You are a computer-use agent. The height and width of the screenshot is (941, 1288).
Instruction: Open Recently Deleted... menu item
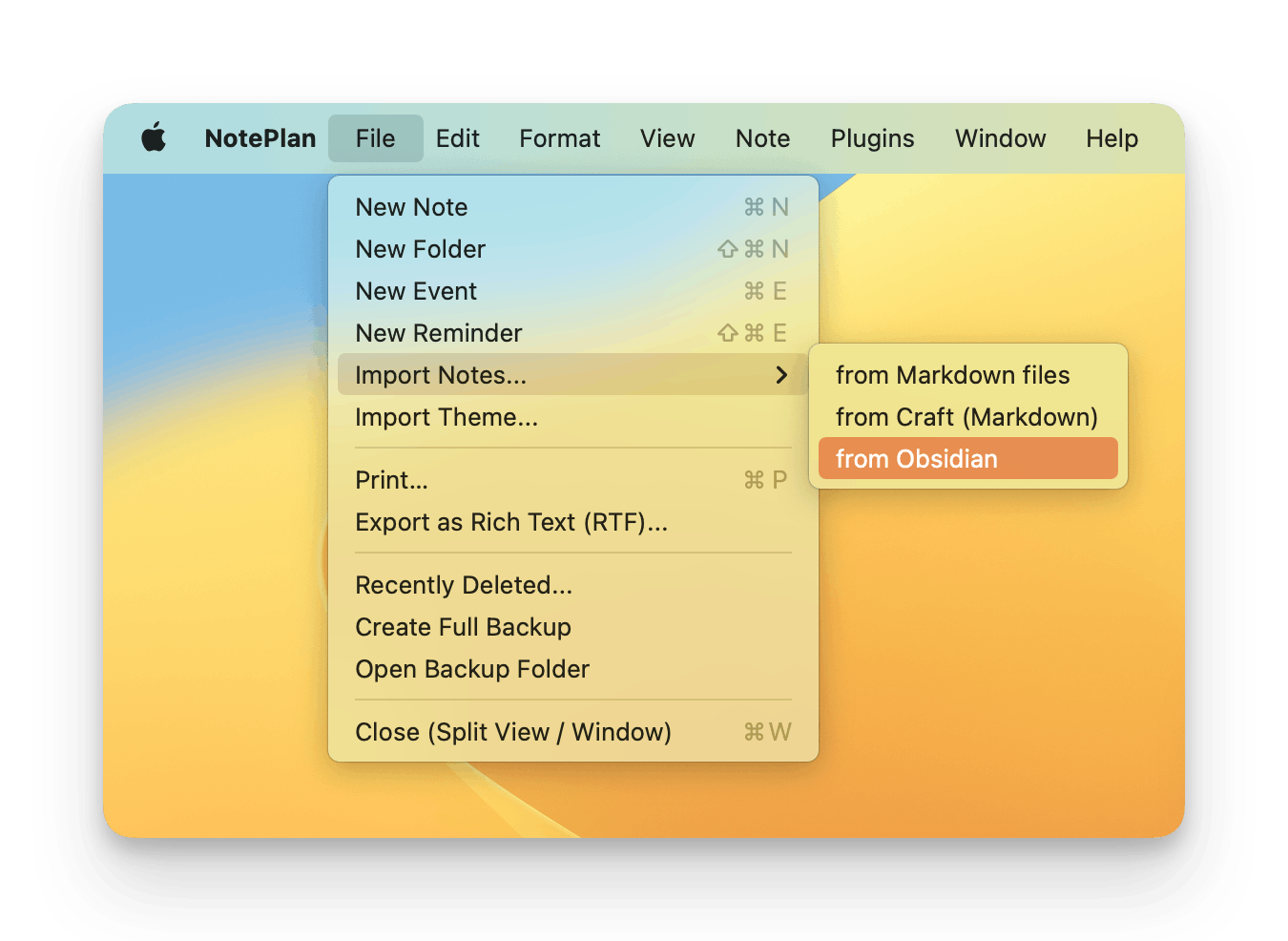click(573, 585)
